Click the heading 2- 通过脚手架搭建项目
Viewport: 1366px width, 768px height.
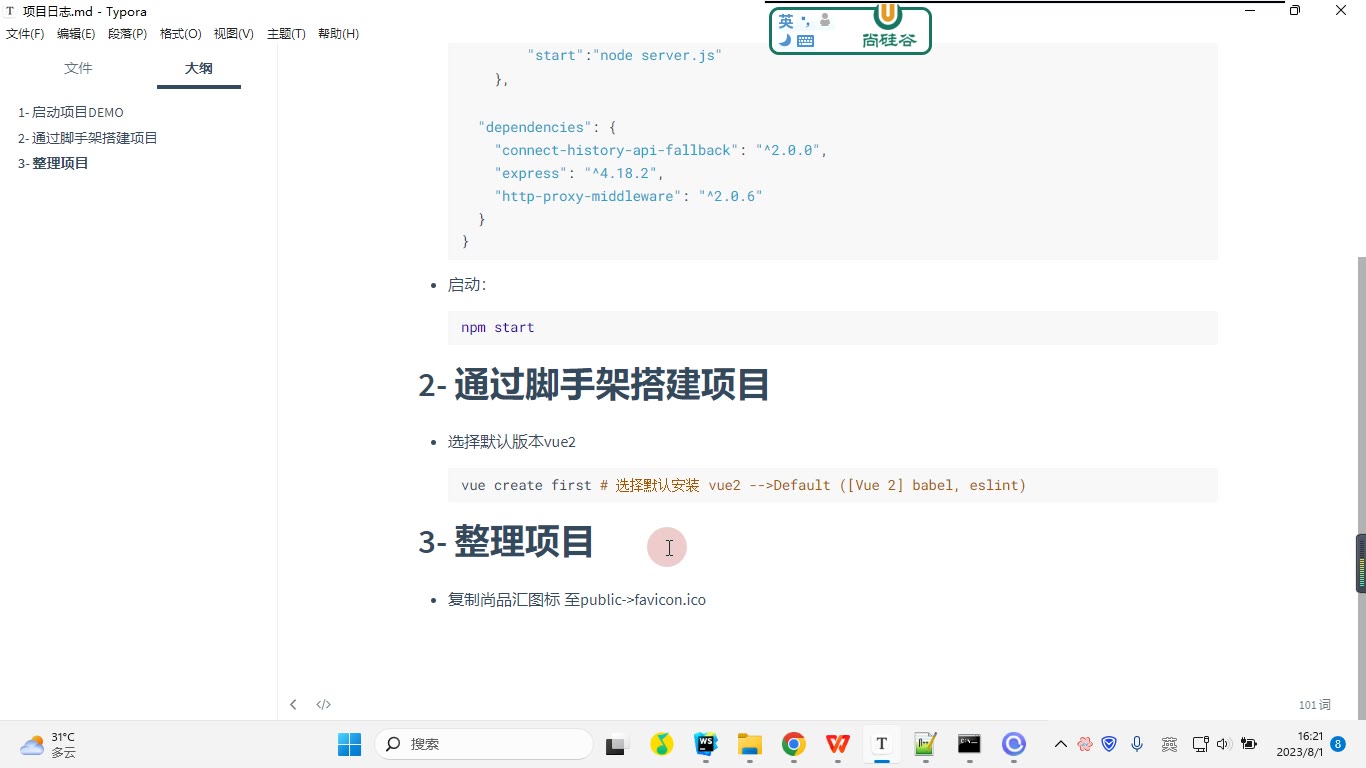[x=594, y=385]
